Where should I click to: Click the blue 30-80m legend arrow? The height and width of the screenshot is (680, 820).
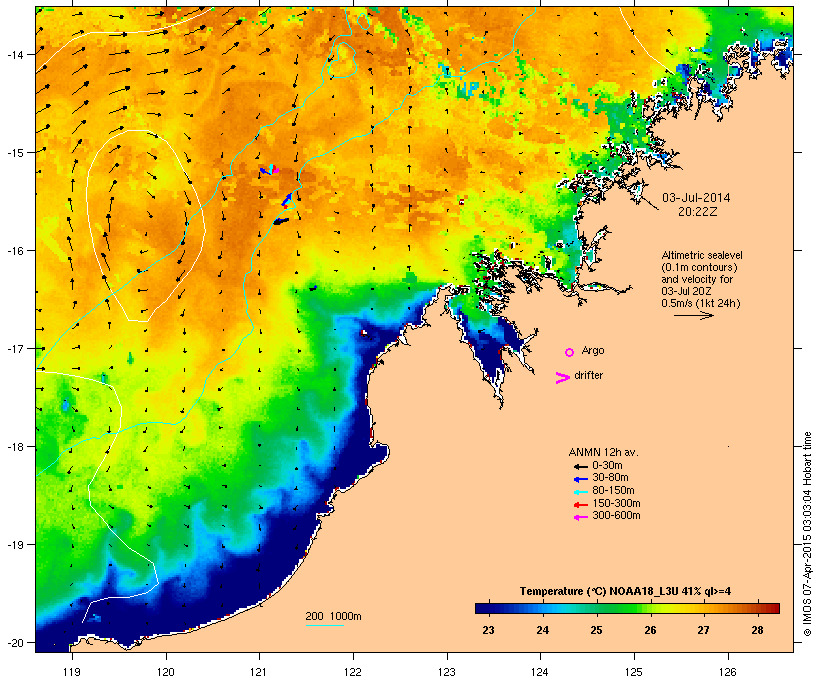(580, 479)
